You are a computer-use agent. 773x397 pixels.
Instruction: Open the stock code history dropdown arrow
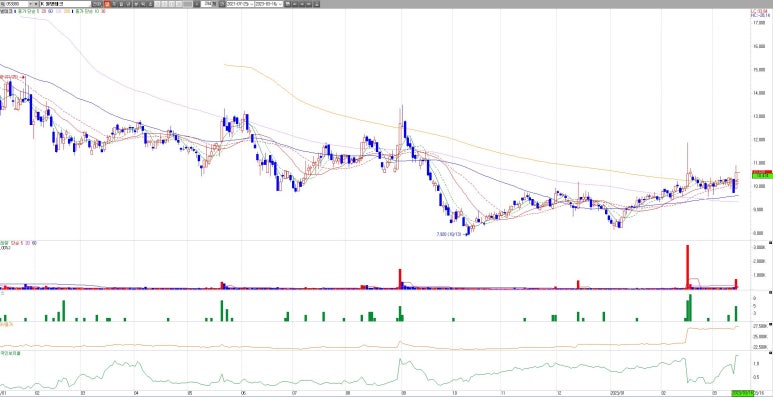[x=31, y=4]
